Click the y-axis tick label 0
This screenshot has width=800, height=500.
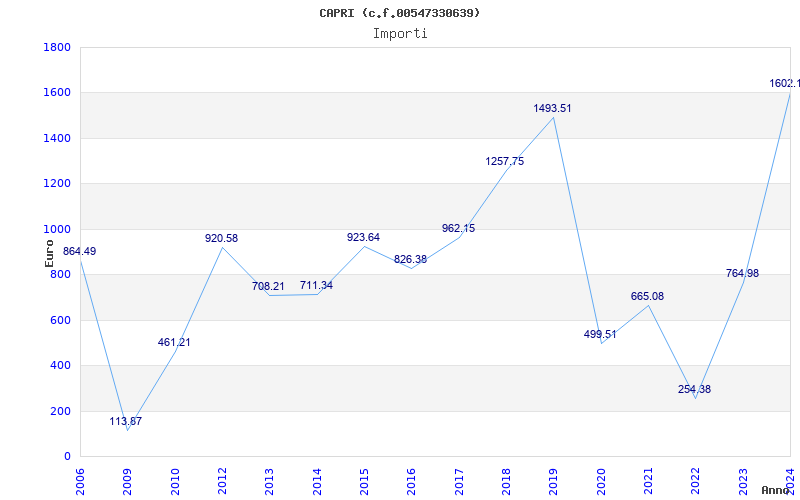pyautogui.click(x=67, y=456)
